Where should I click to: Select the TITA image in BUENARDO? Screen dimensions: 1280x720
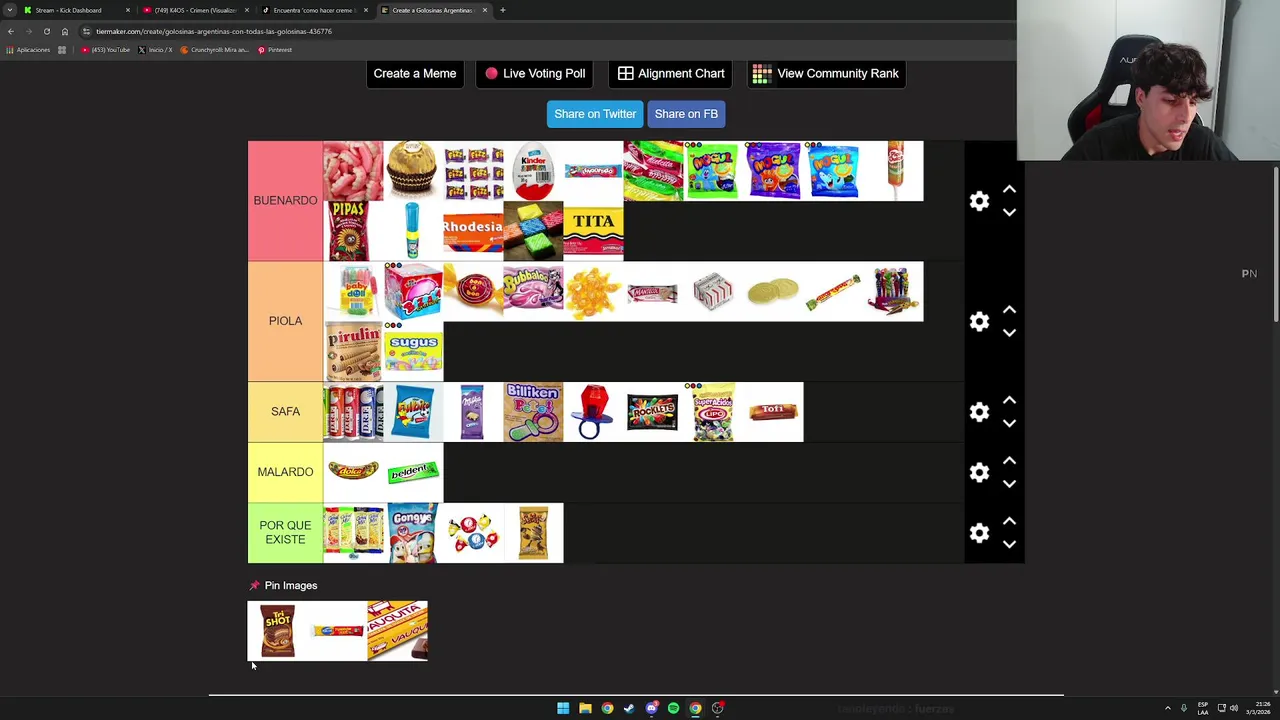(593, 231)
